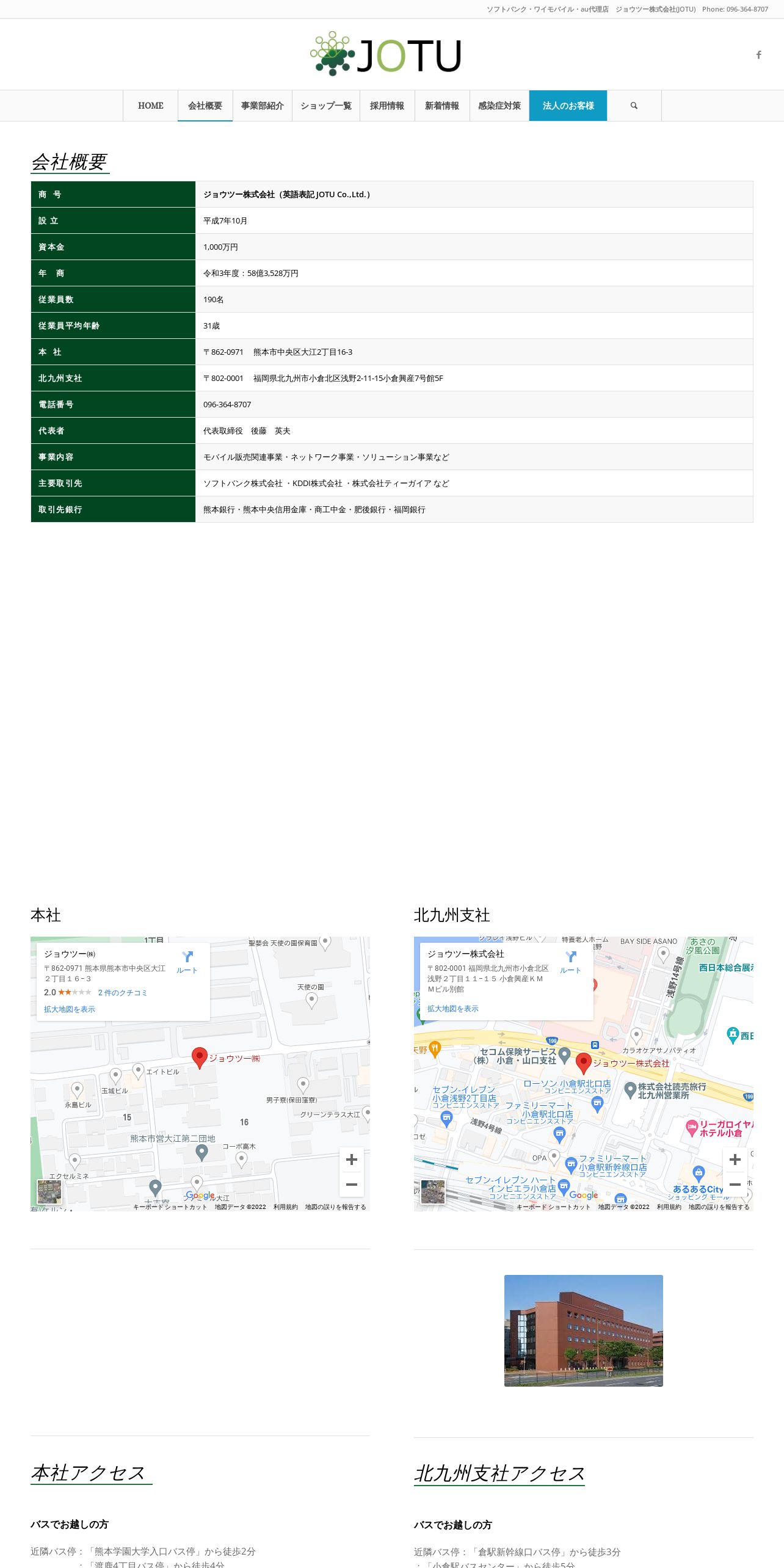Click the red ジョウツー㈱ pin on the 本社 map
Viewport: 784px width, 1568px height.
(200, 1058)
